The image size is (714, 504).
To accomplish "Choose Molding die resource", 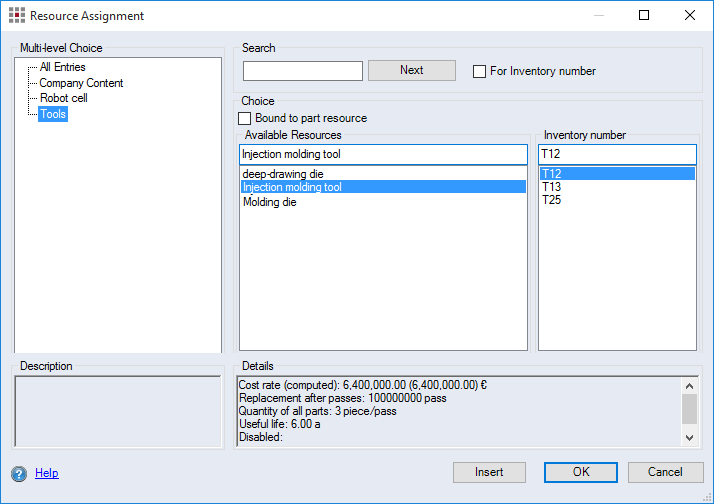I will coord(383,202).
